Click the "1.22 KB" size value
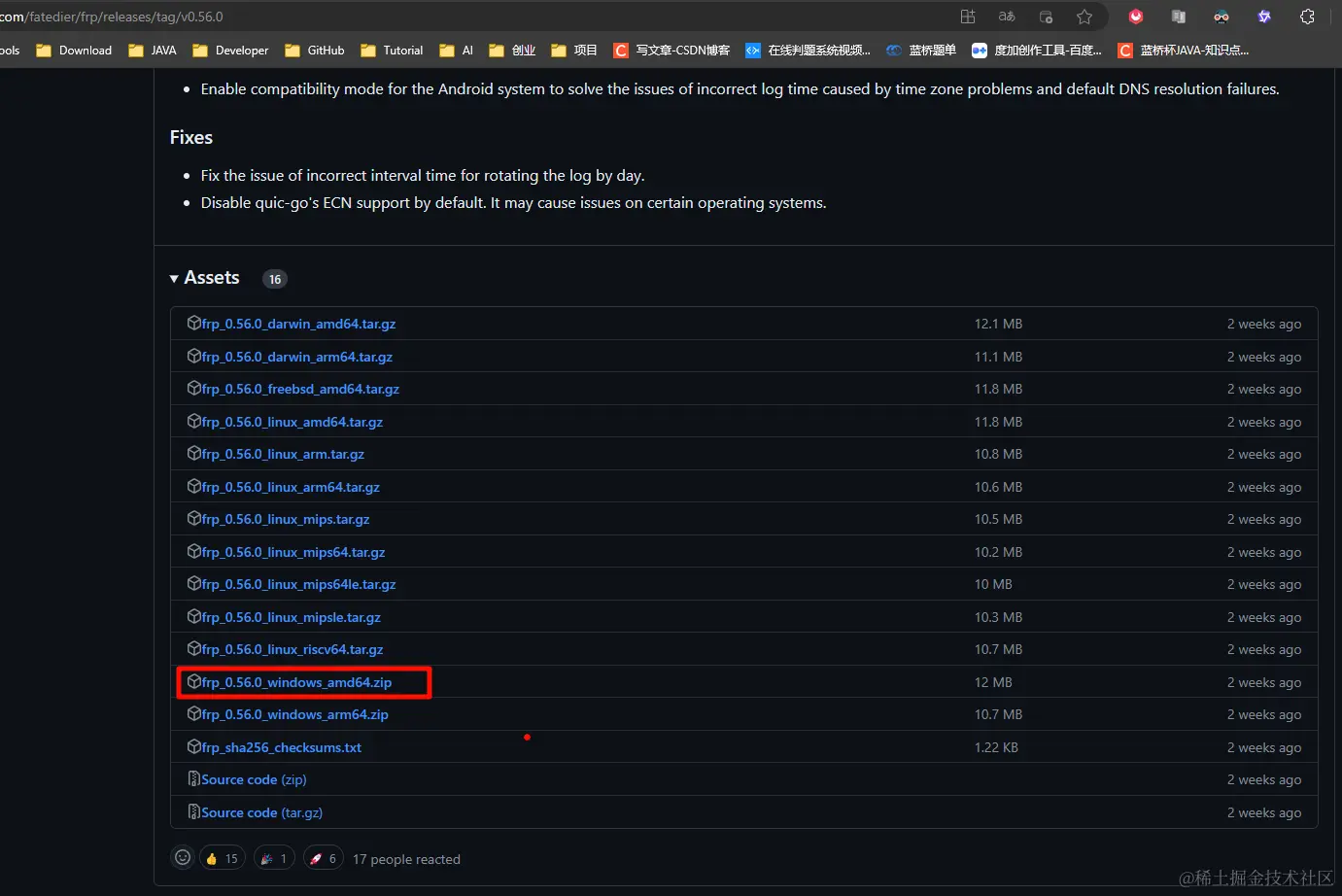Image resolution: width=1342 pixels, height=896 pixels. click(x=996, y=747)
